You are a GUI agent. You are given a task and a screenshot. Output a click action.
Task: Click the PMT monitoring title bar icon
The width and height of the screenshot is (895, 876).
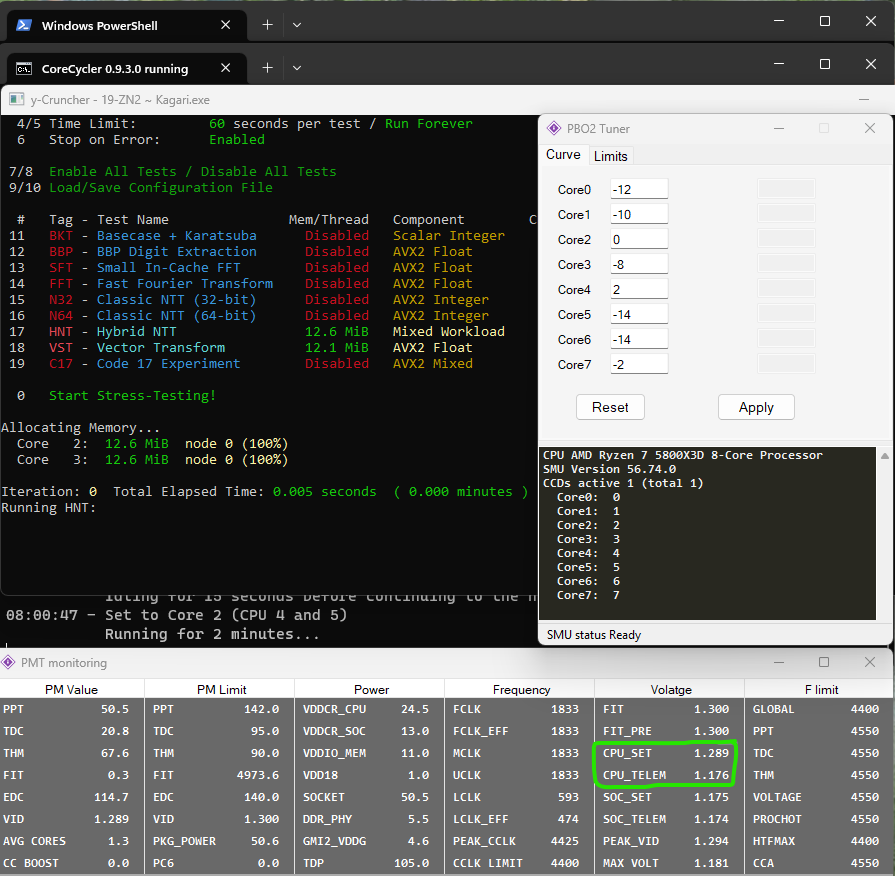8,663
